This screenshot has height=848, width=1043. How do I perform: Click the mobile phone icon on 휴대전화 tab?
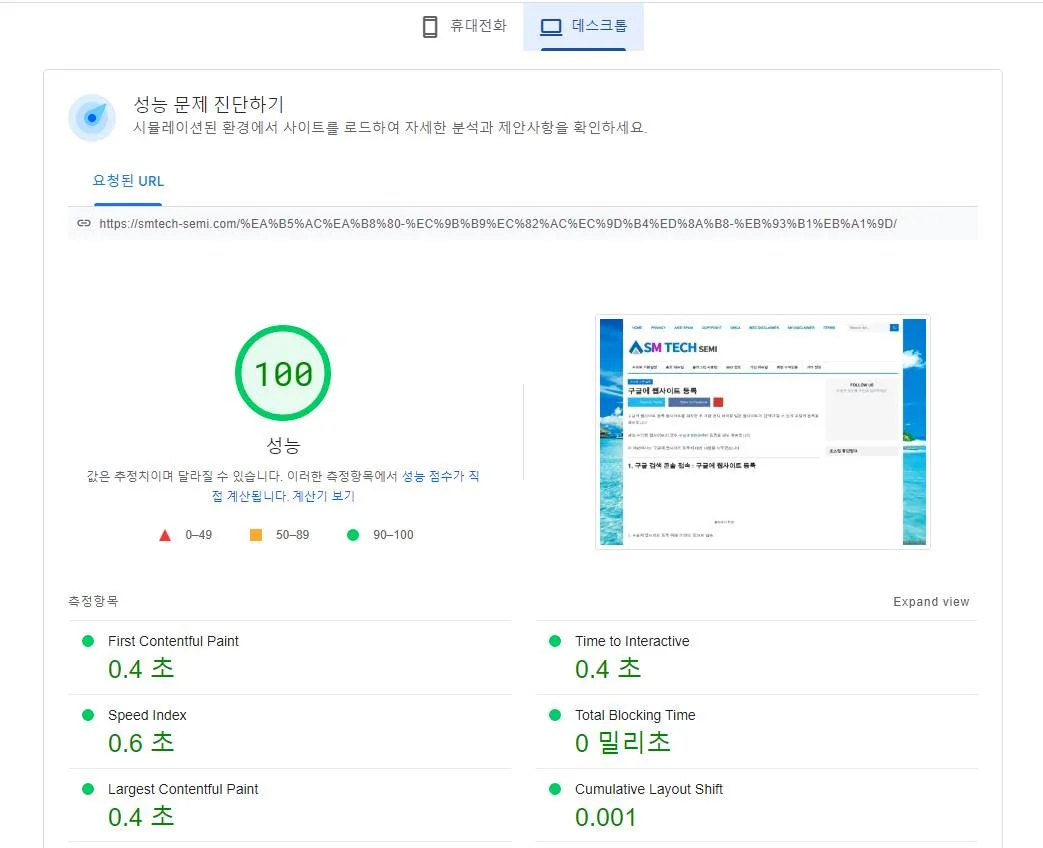coord(430,25)
